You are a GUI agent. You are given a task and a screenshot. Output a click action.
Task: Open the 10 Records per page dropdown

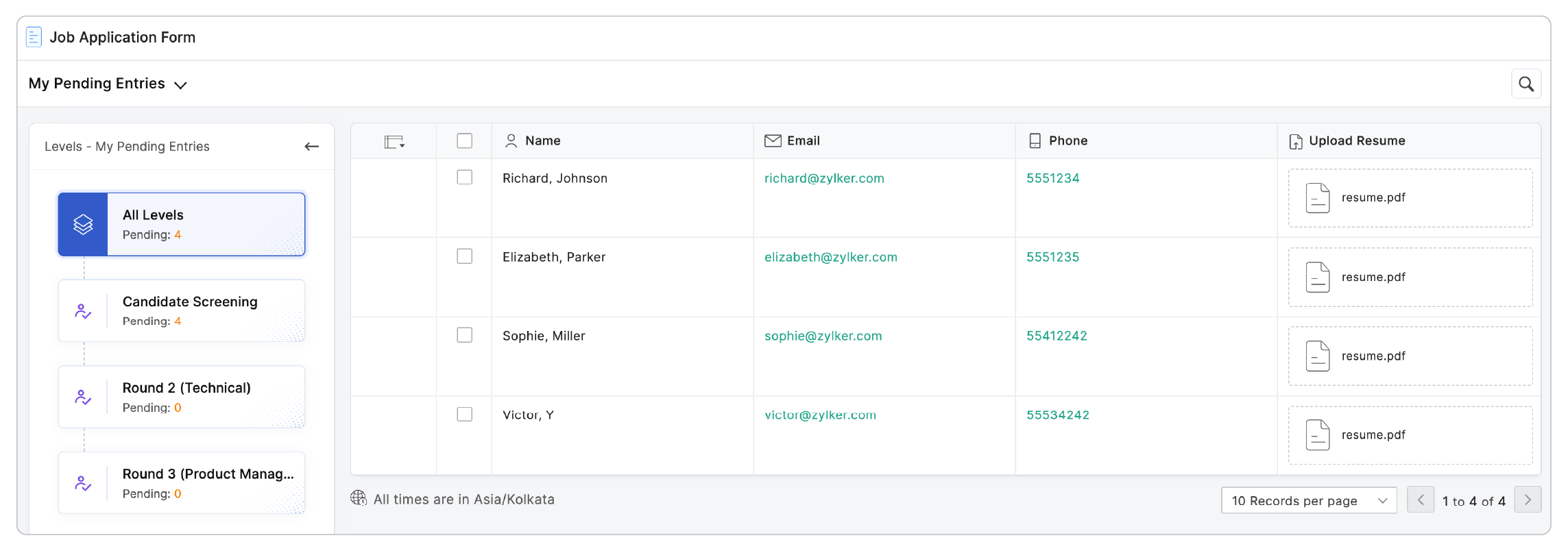pyautogui.click(x=1308, y=500)
